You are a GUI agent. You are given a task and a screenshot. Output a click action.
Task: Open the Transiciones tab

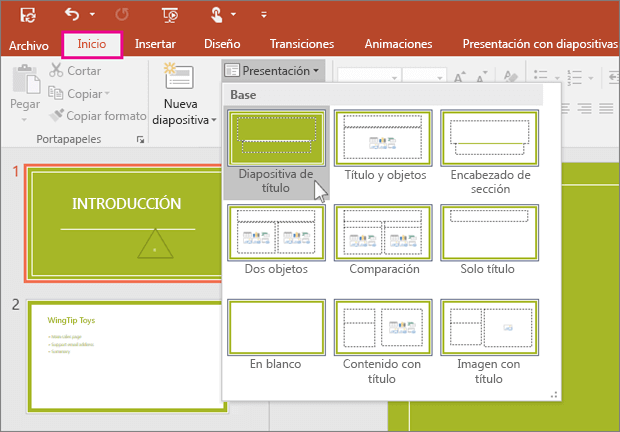click(x=302, y=44)
